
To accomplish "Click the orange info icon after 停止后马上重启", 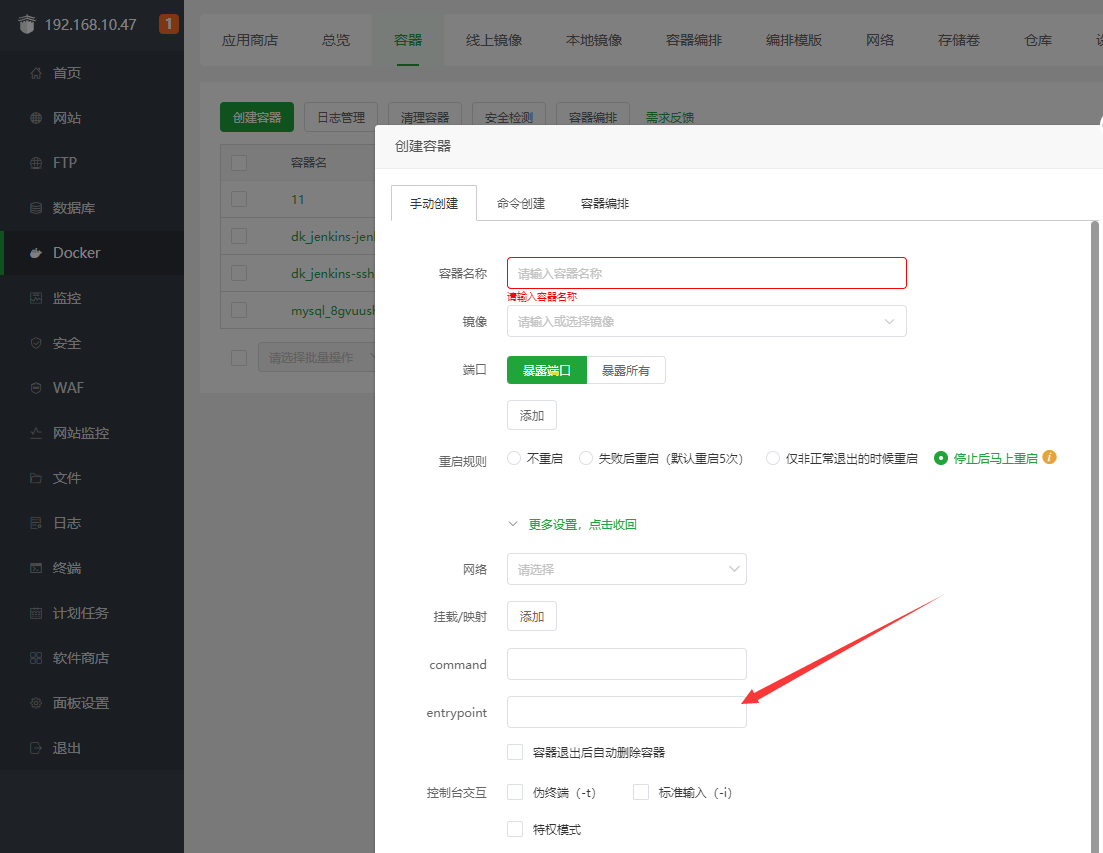I will (1050, 457).
